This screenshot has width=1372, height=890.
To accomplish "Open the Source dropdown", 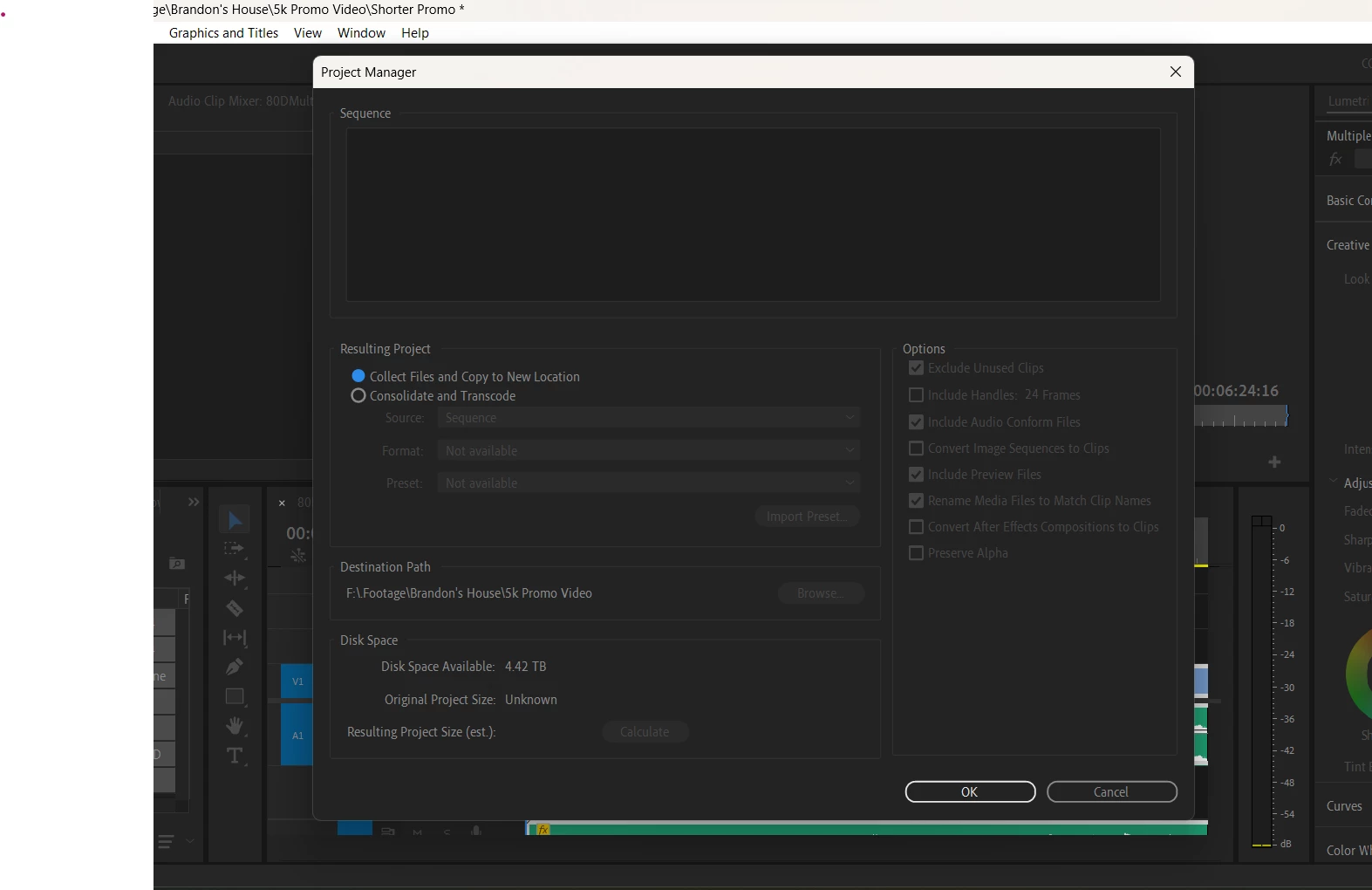I will pos(649,418).
